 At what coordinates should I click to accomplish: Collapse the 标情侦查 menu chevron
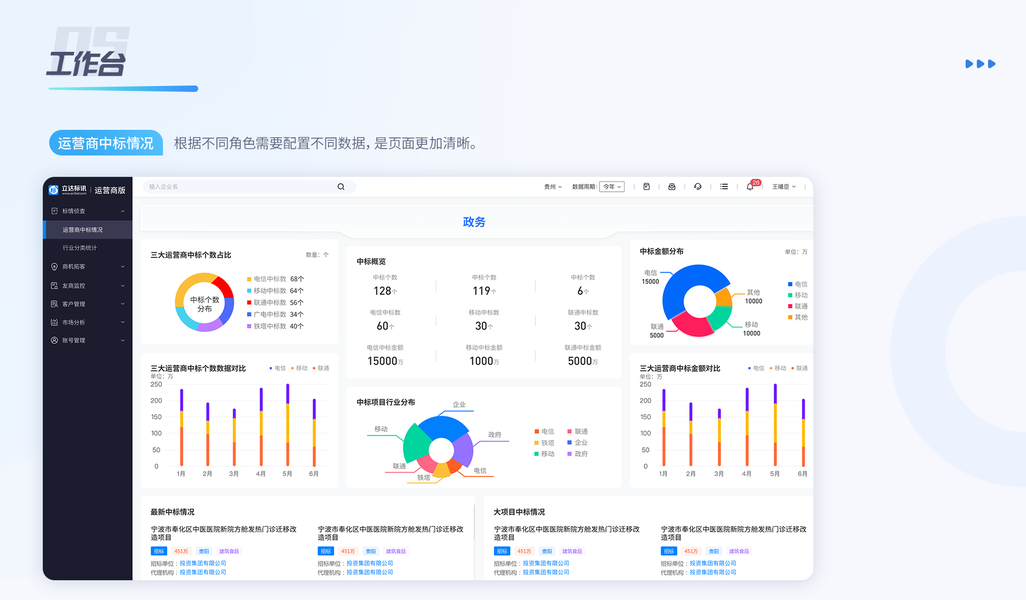coord(122,211)
